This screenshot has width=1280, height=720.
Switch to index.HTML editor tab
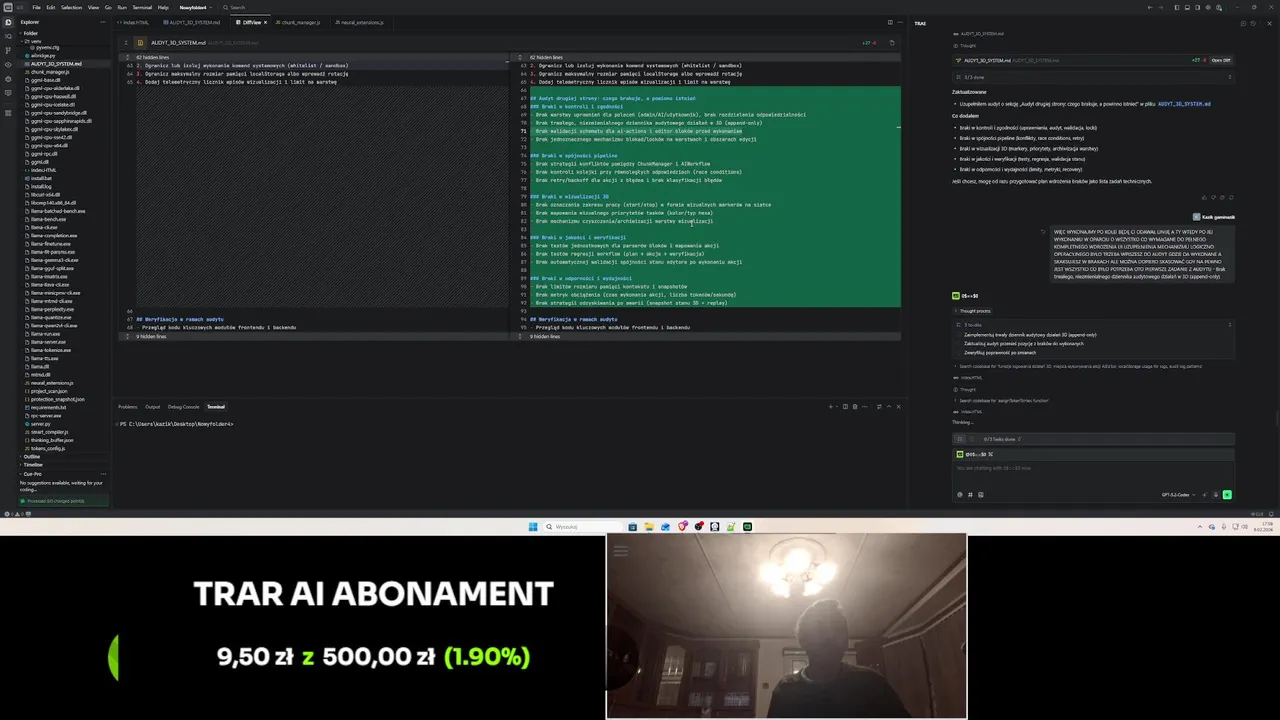(134, 22)
